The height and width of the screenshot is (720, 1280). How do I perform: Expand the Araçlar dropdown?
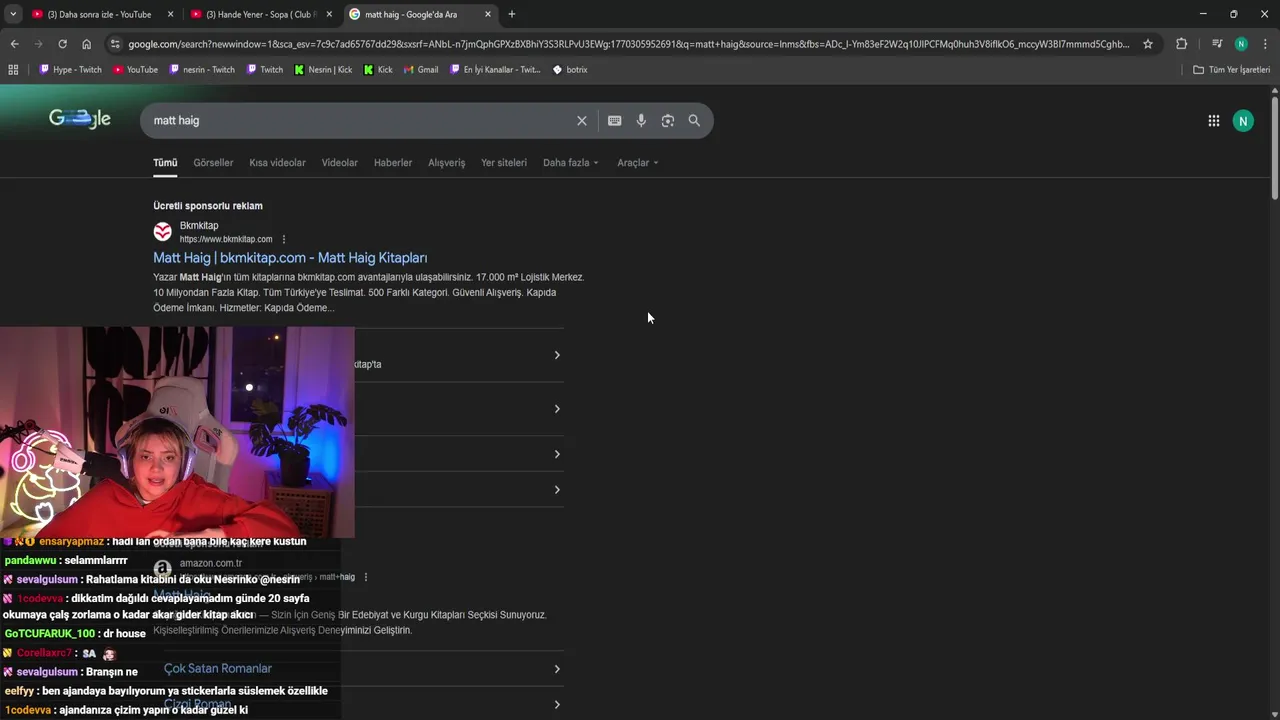pyautogui.click(x=638, y=163)
